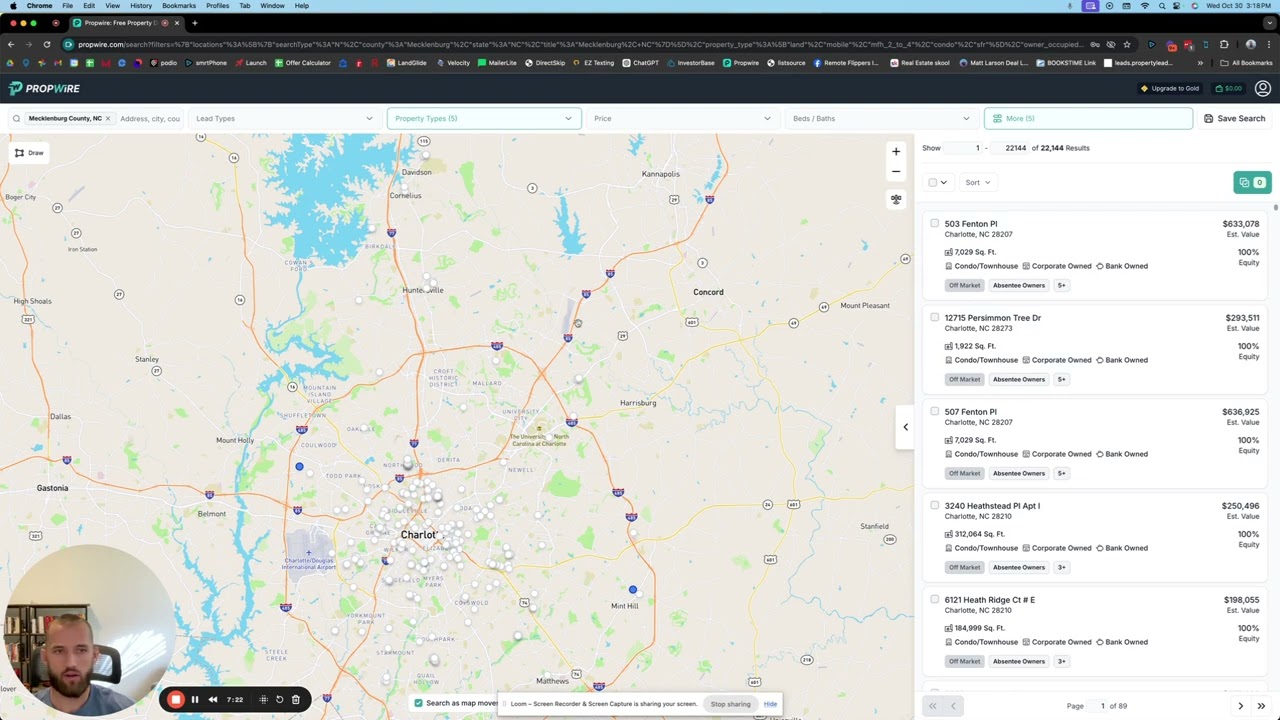Click Stop sharing in Loom banner

(x=730, y=704)
